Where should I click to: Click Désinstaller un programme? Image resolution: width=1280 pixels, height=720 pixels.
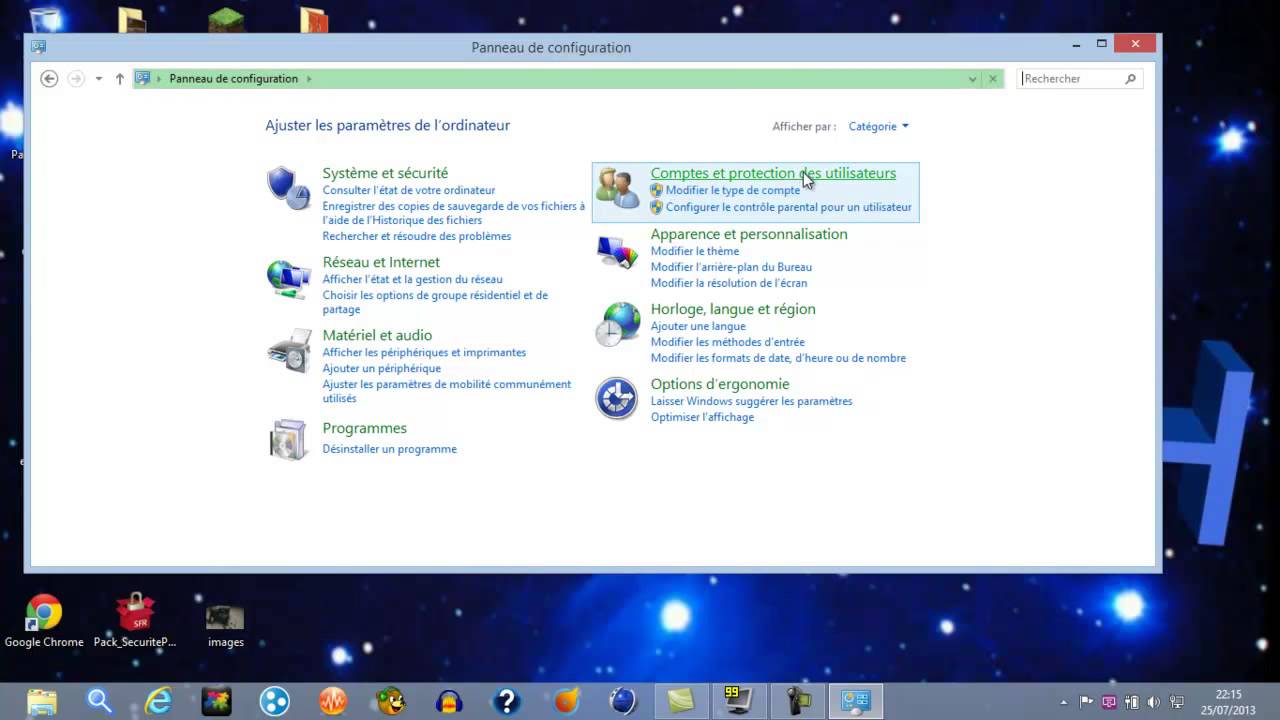click(x=389, y=449)
